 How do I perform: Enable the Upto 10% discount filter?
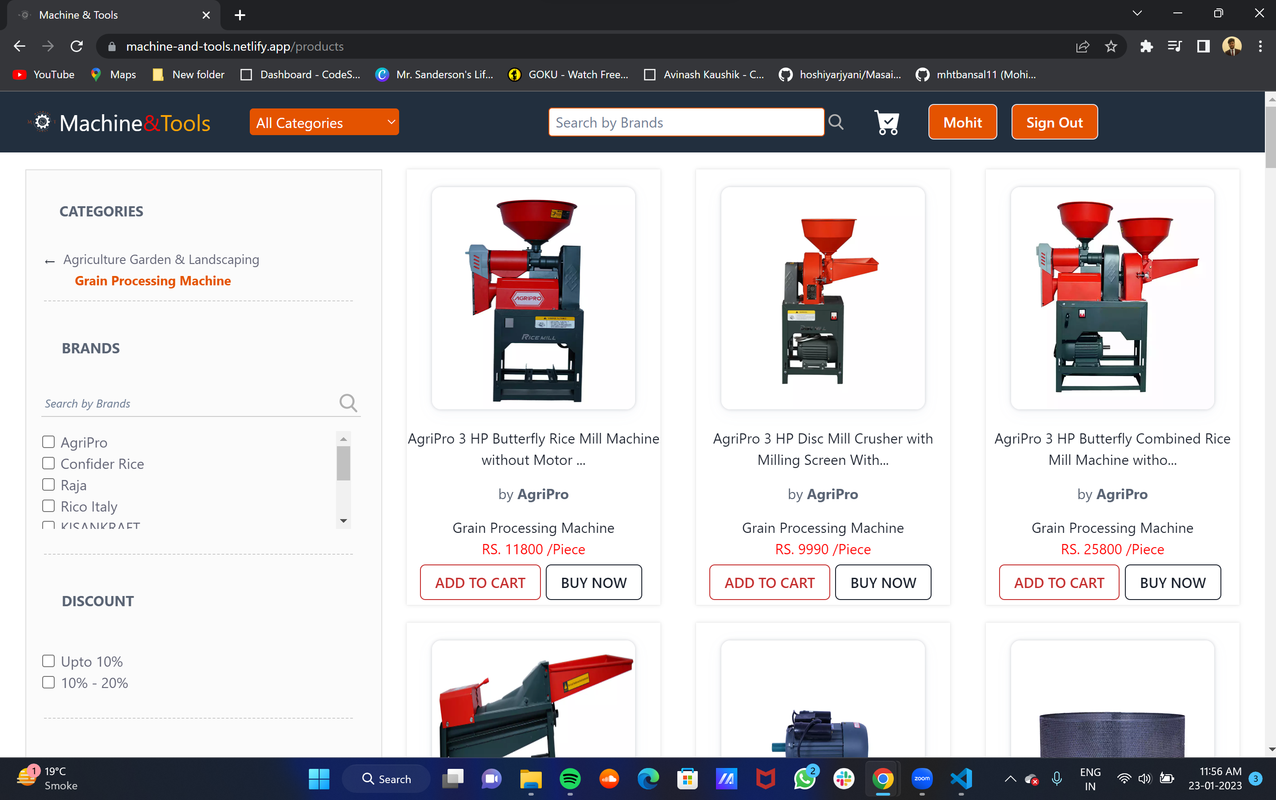point(48,661)
